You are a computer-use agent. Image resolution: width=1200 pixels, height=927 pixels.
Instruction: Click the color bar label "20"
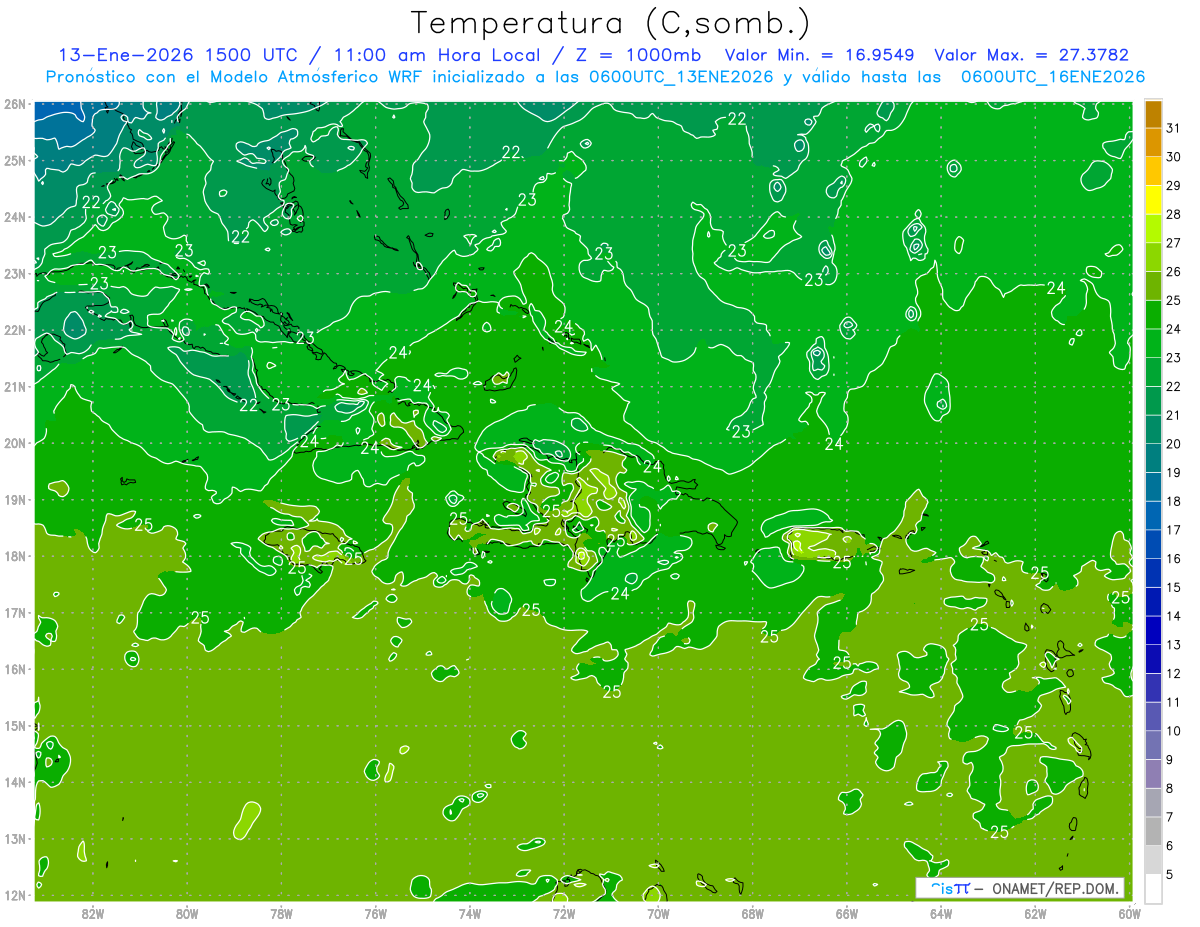click(x=1174, y=444)
